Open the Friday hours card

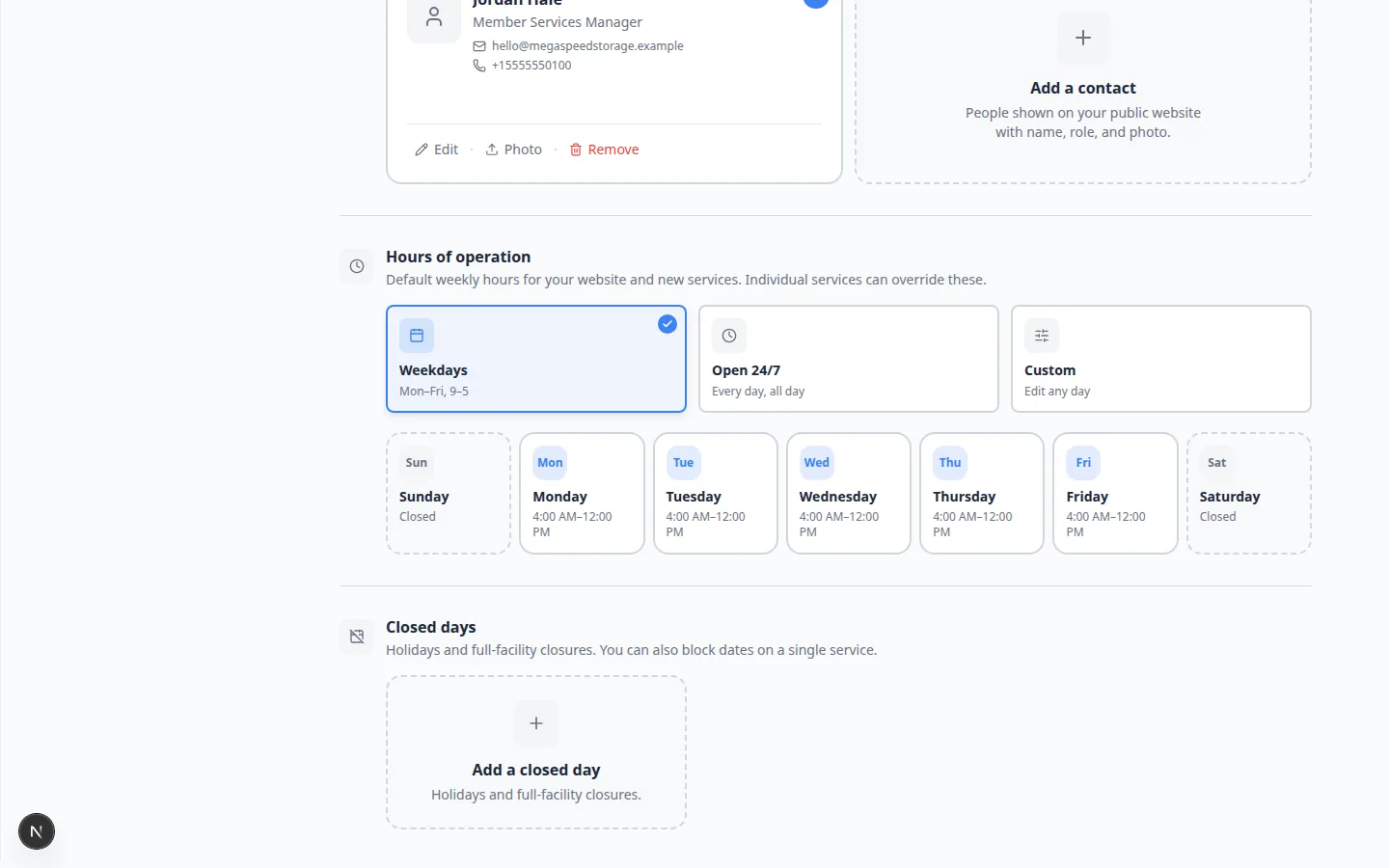(x=1115, y=493)
